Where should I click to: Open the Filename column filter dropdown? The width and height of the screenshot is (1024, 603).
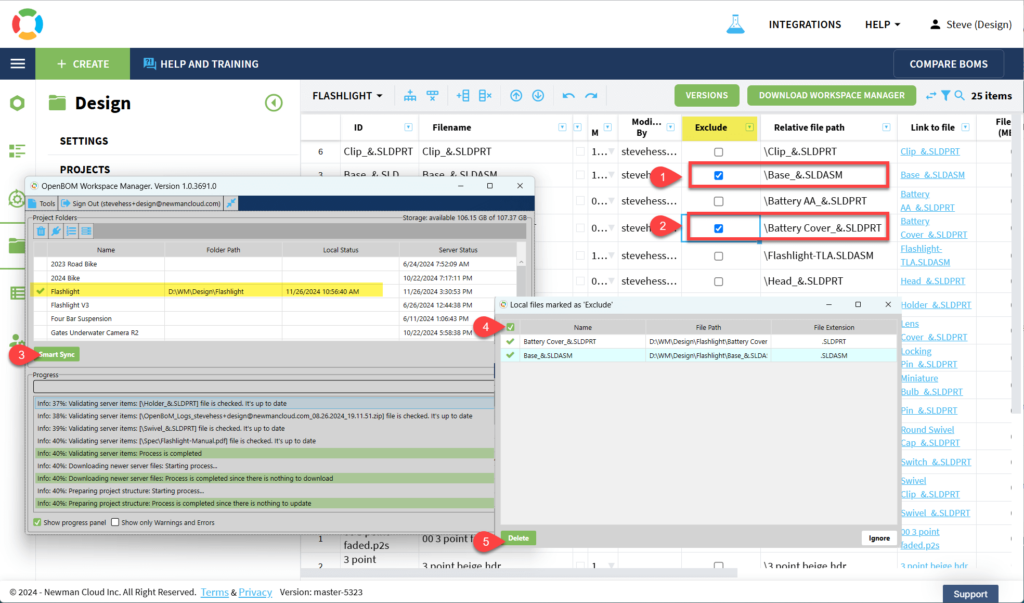pyautogui.click(x=562, y=127)
